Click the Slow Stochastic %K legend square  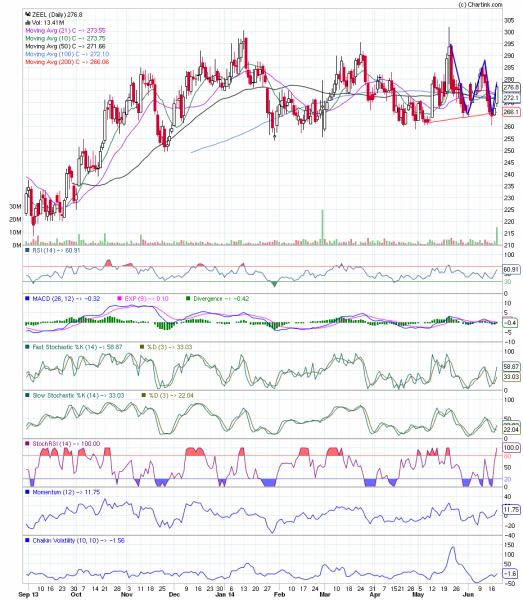(x=27, y=395)
